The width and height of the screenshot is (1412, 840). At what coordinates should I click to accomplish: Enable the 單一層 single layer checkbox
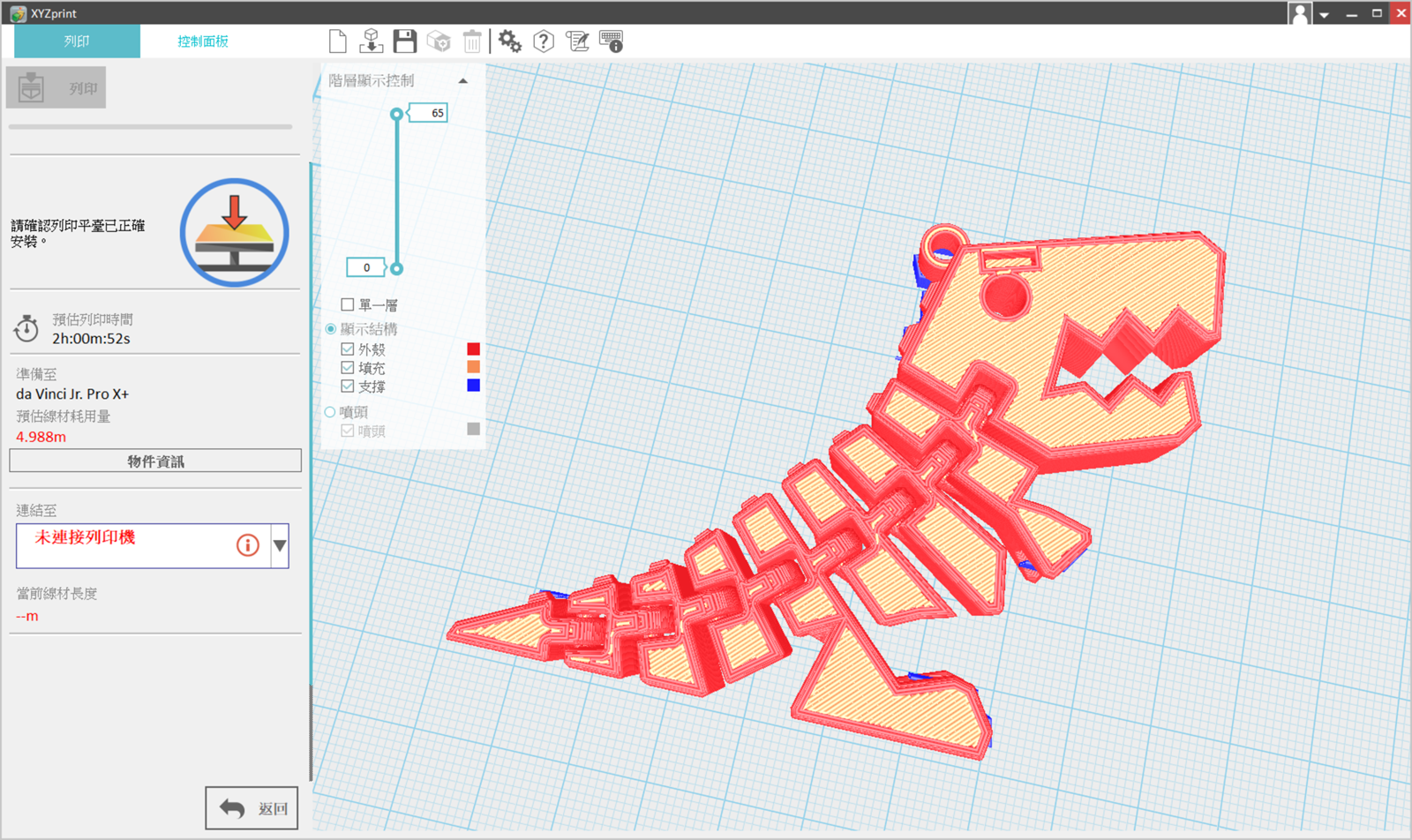click(348, 305)
